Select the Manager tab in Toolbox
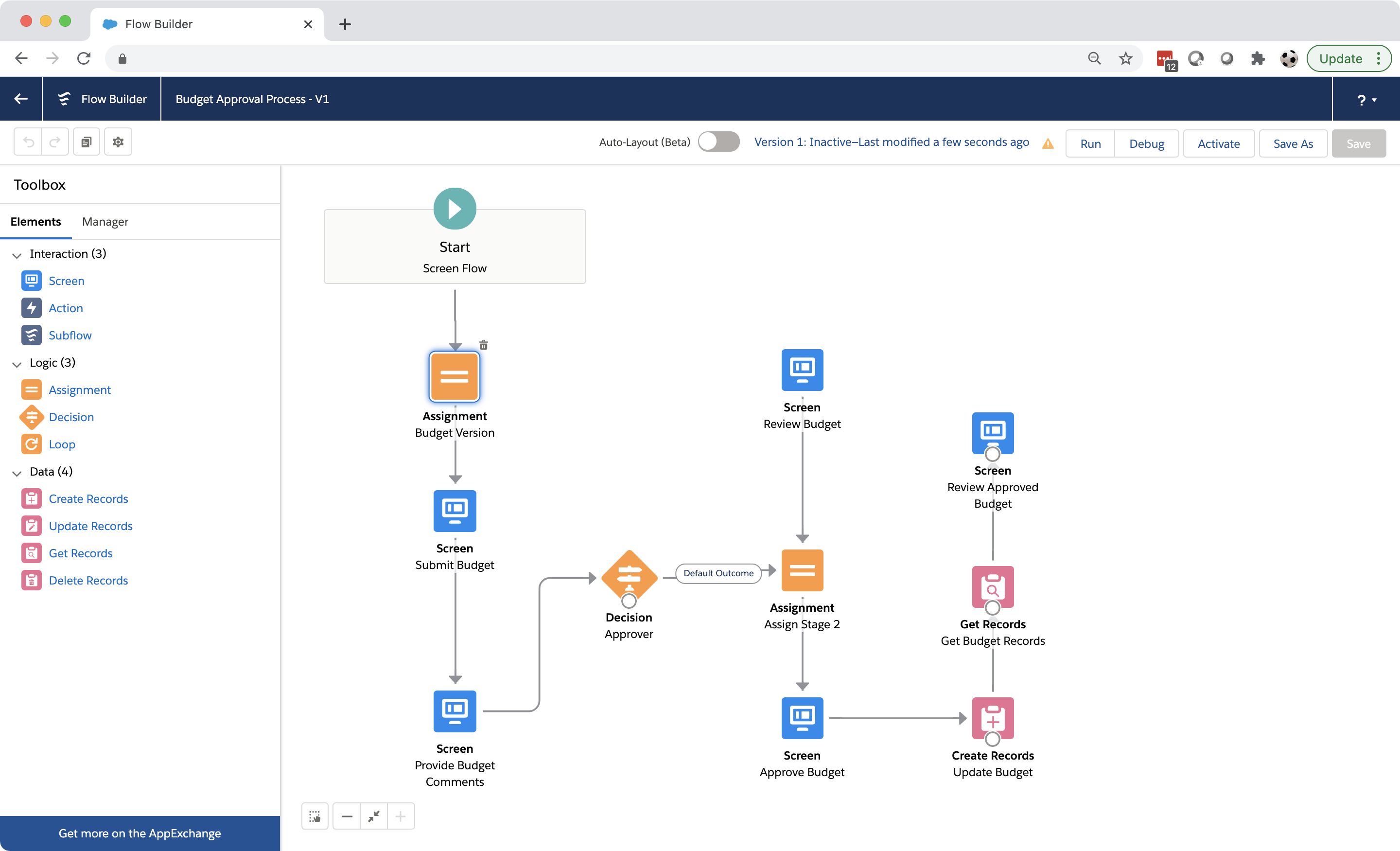The height and width of the screenshot is (851, 1400). point(105,221)
